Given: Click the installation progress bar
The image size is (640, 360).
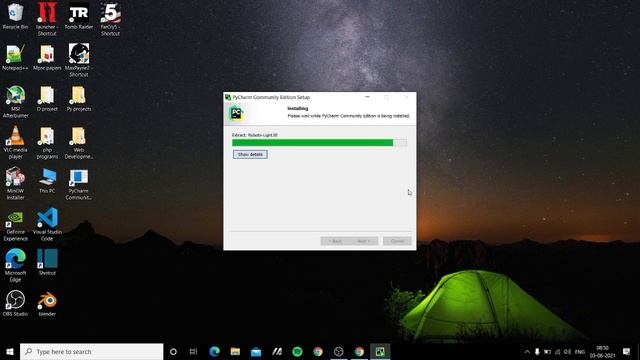Looking at the screenshot, I should pyautogui.click(x=319, y=142).
